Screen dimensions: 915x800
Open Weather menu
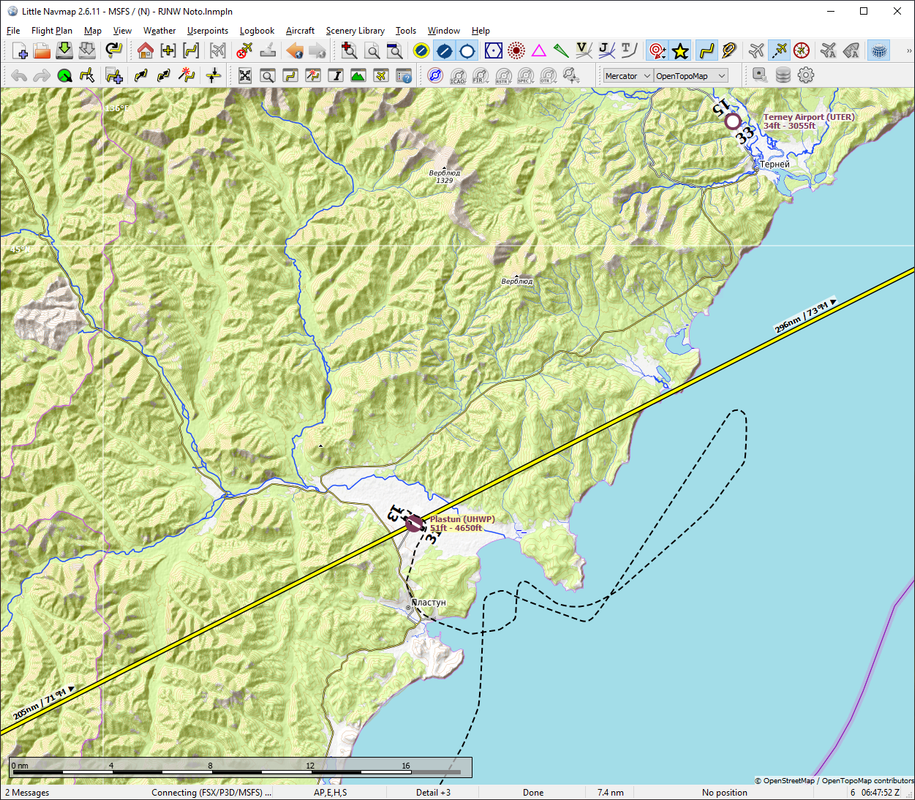(159, 31)
